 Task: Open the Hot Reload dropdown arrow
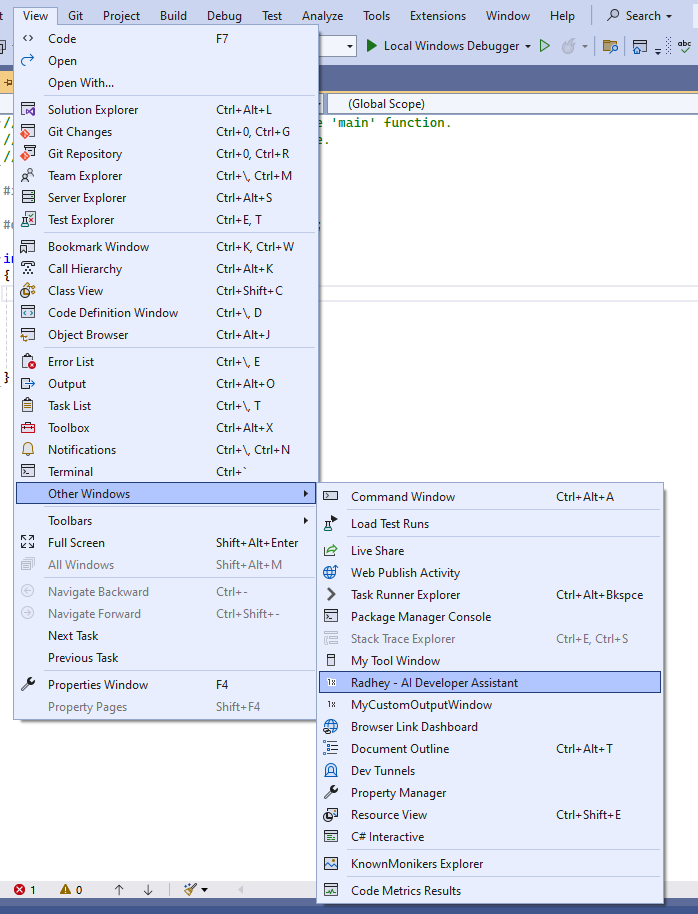coord(585,46)
